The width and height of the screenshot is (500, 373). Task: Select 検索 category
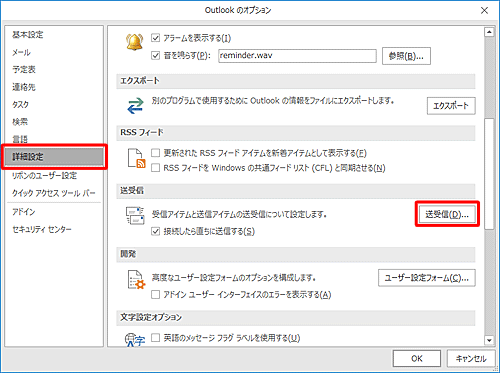tap(54, 122)
